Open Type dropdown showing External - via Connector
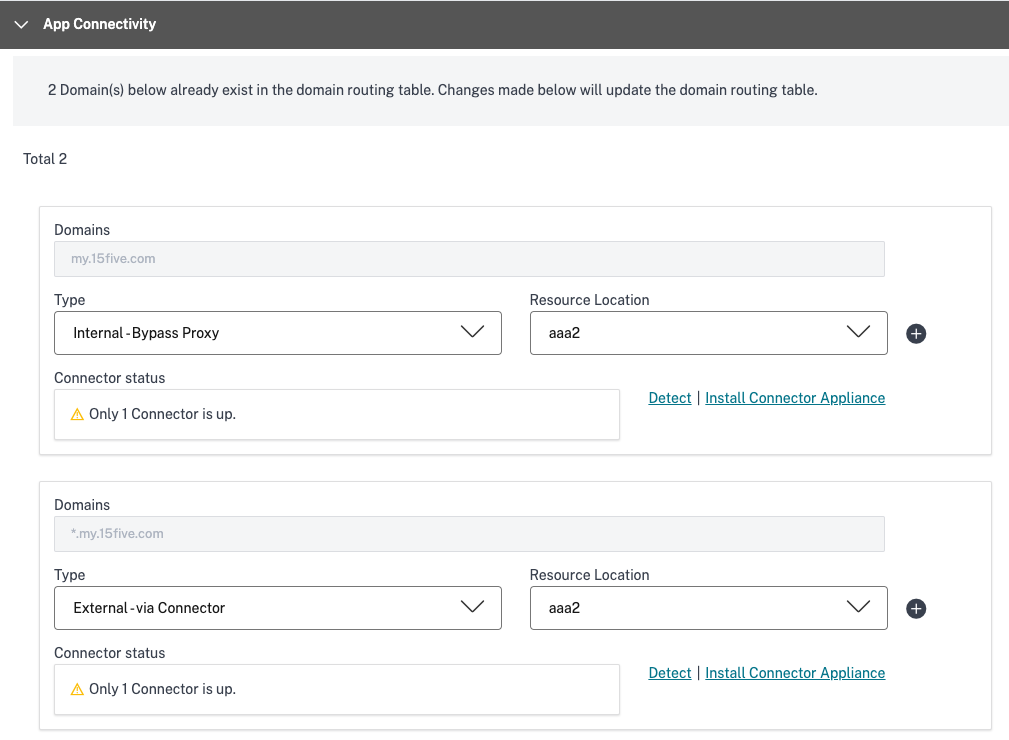This screenshot has width=1009, height=740. (277, 608)
